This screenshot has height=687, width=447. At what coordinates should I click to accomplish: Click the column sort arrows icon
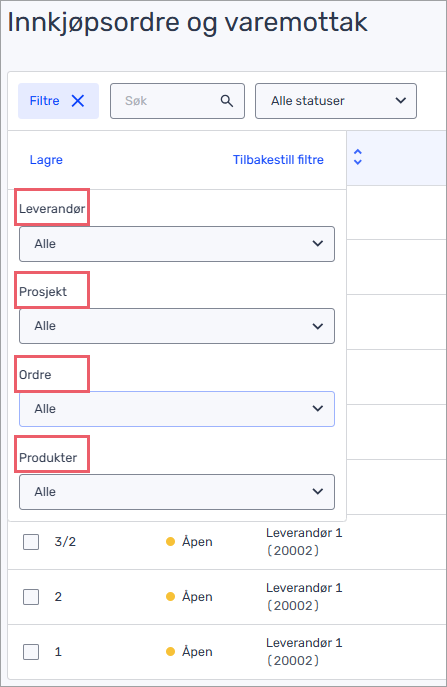pos(358,157)
